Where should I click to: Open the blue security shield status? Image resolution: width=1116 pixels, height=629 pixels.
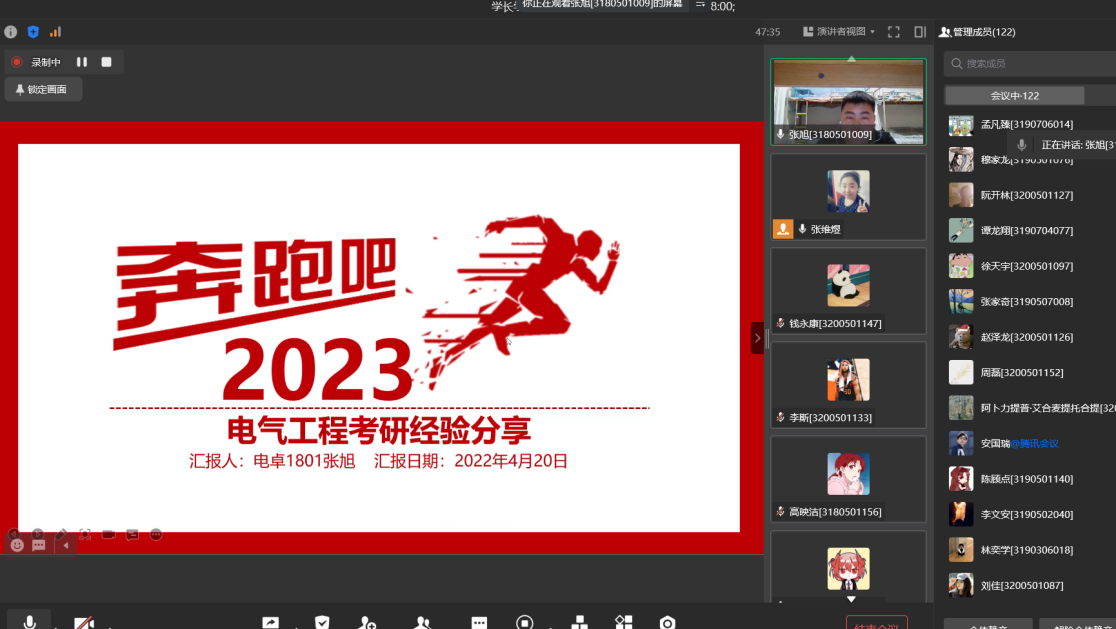[x=33, y=32]
